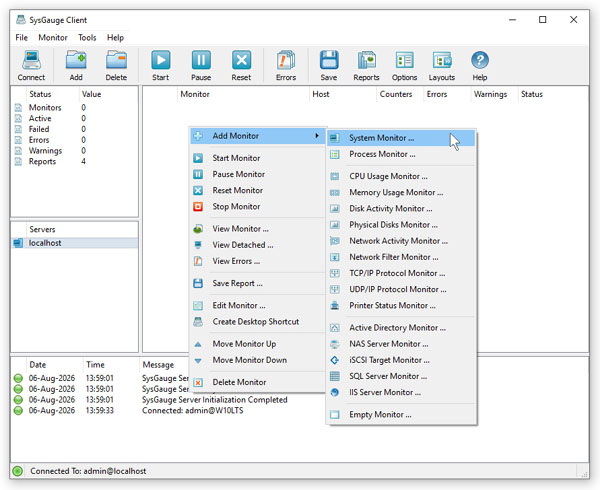Image resolution: width=600 pixels, height=490 pixels.
Task: Open the Errors toolbar icon
Action: (286, 65)
